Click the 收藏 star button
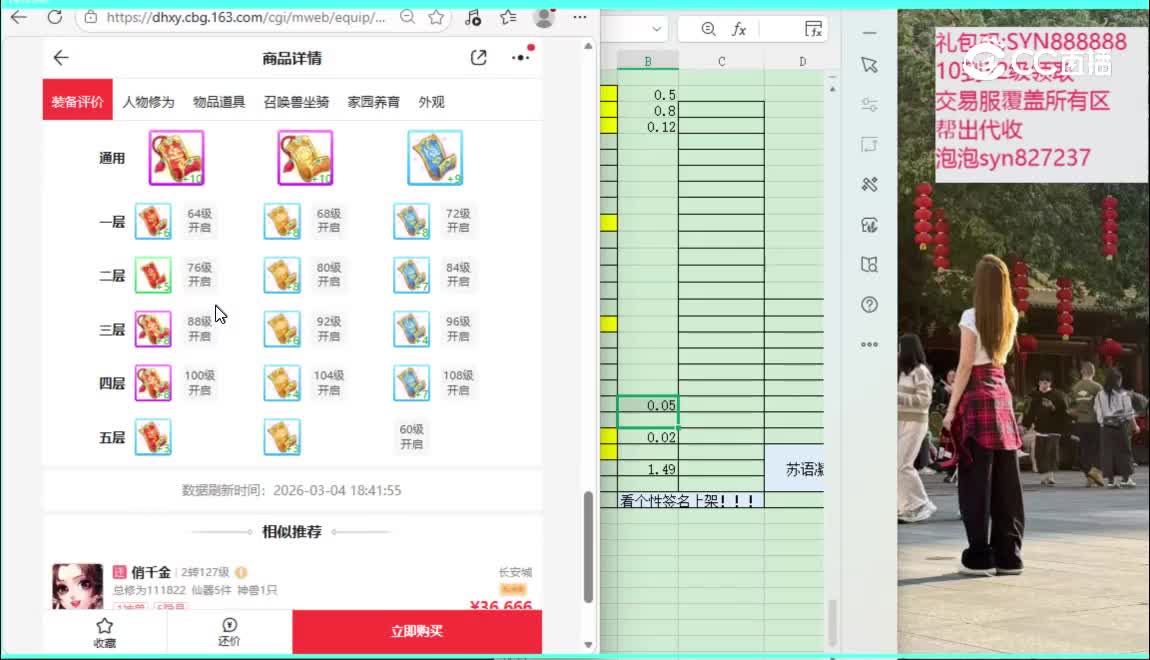 click(105, 632)
